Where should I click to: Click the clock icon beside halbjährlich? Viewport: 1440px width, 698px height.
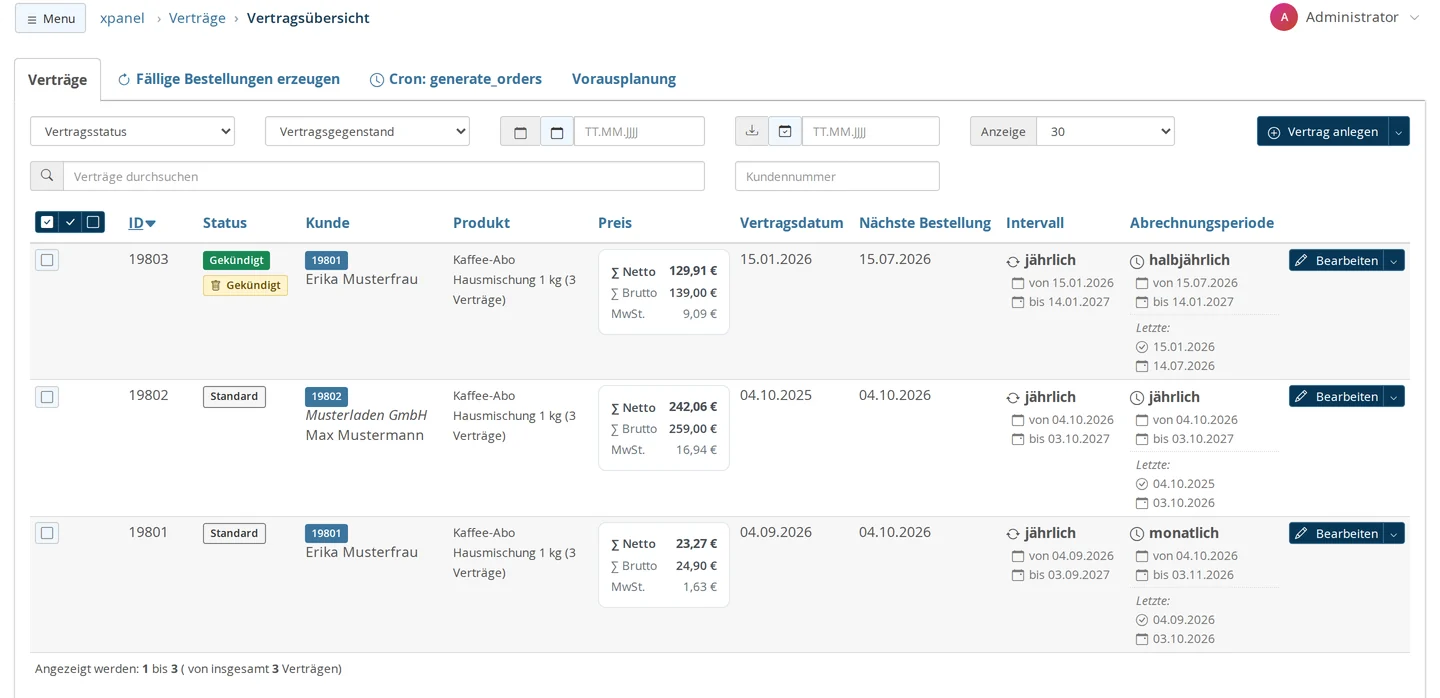click(x=1137, y=262)
